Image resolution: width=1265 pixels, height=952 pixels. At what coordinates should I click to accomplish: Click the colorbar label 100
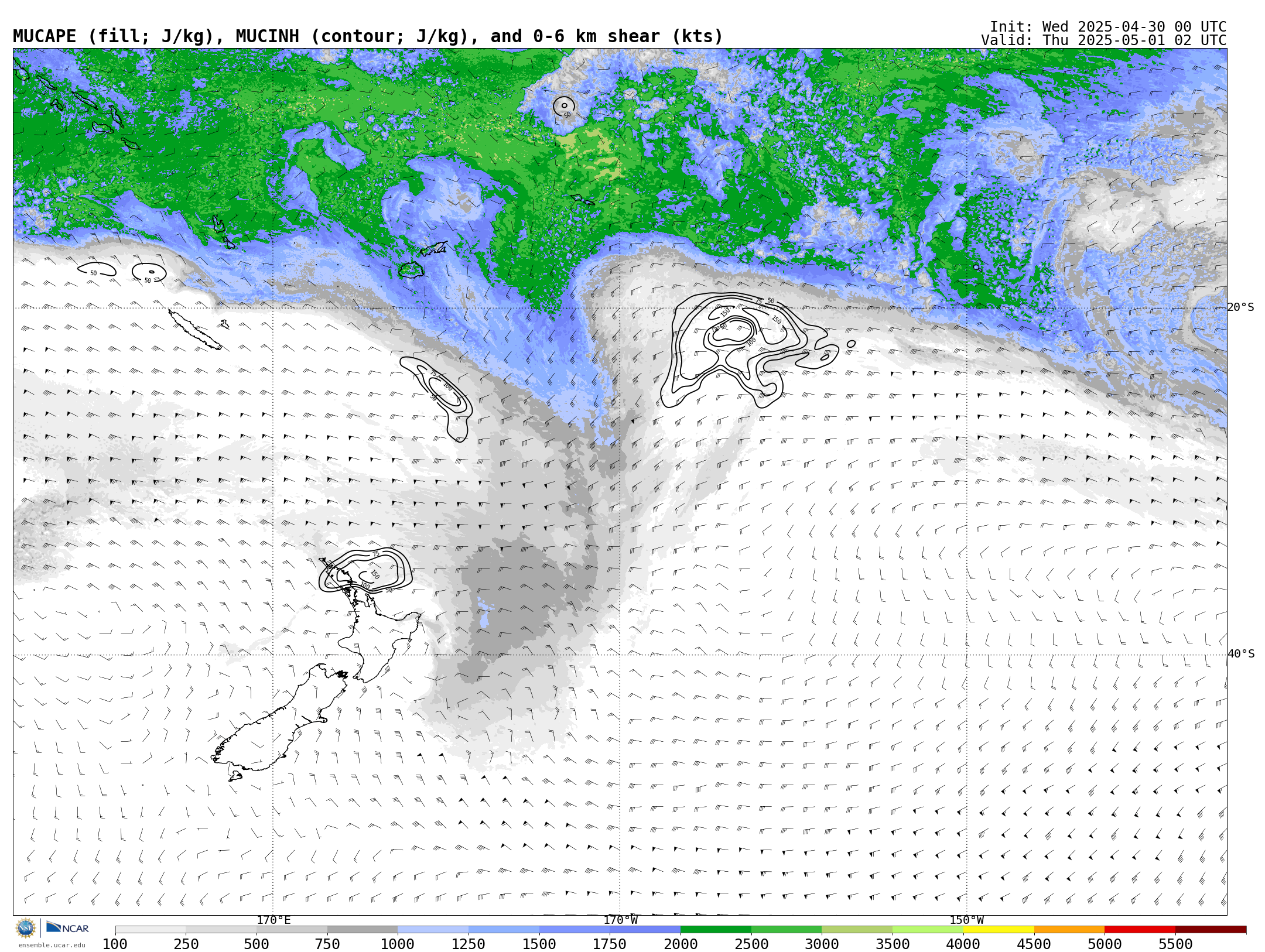tap(115, 944)
